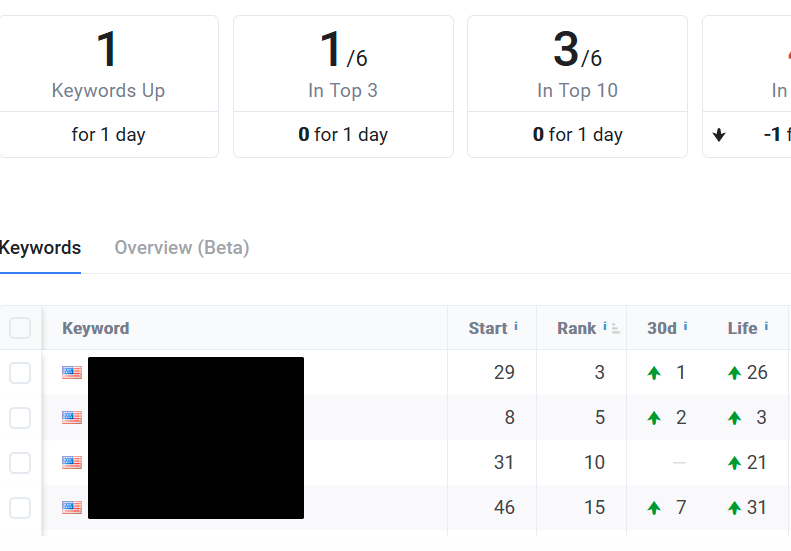
Task: Click the Life column info icon
Action: click(766, 327)
